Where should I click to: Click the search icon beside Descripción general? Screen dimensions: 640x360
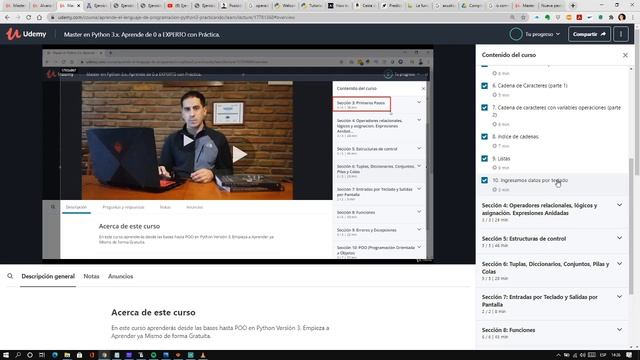click(10, 276)
